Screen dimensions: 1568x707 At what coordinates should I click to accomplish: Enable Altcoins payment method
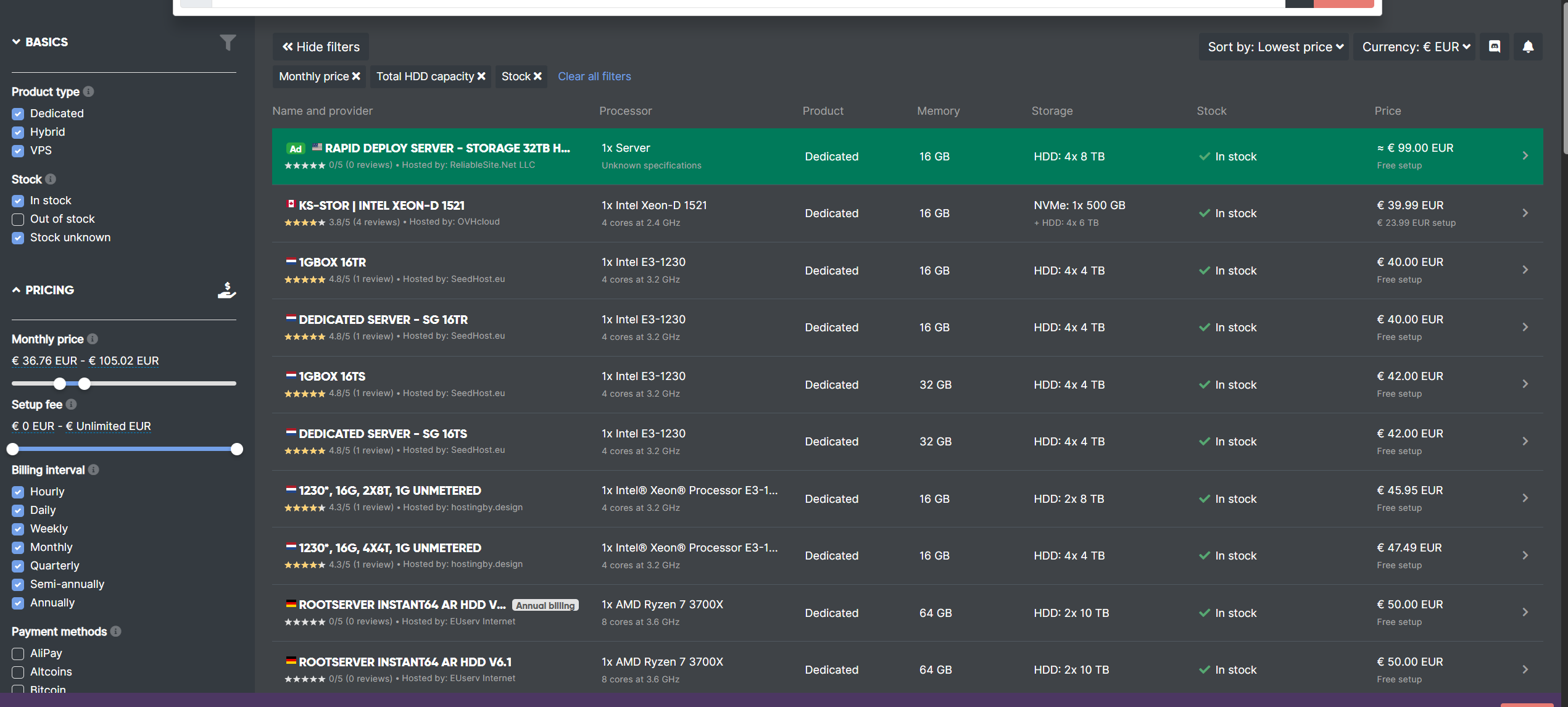click(18, 672)
